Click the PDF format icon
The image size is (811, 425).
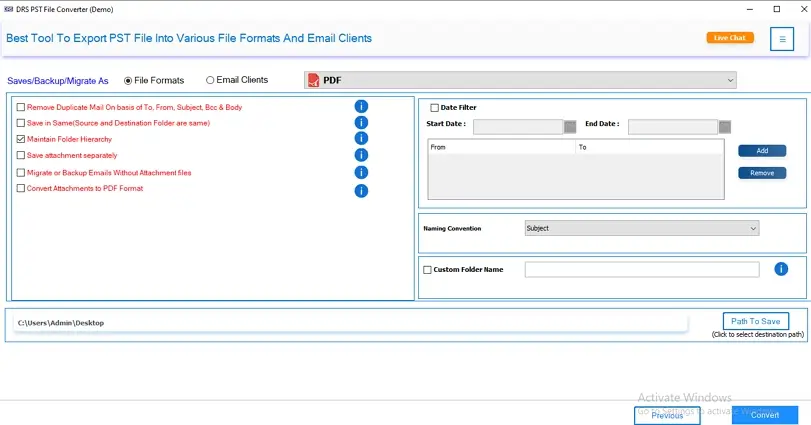[x=313, y=80]
